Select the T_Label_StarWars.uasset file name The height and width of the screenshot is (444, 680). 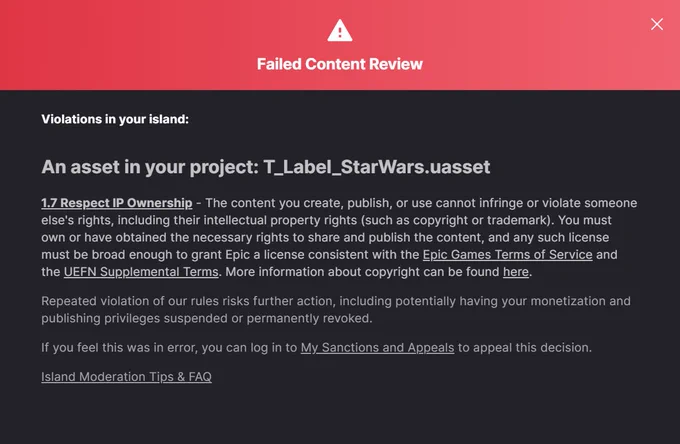tap(377, 167)
